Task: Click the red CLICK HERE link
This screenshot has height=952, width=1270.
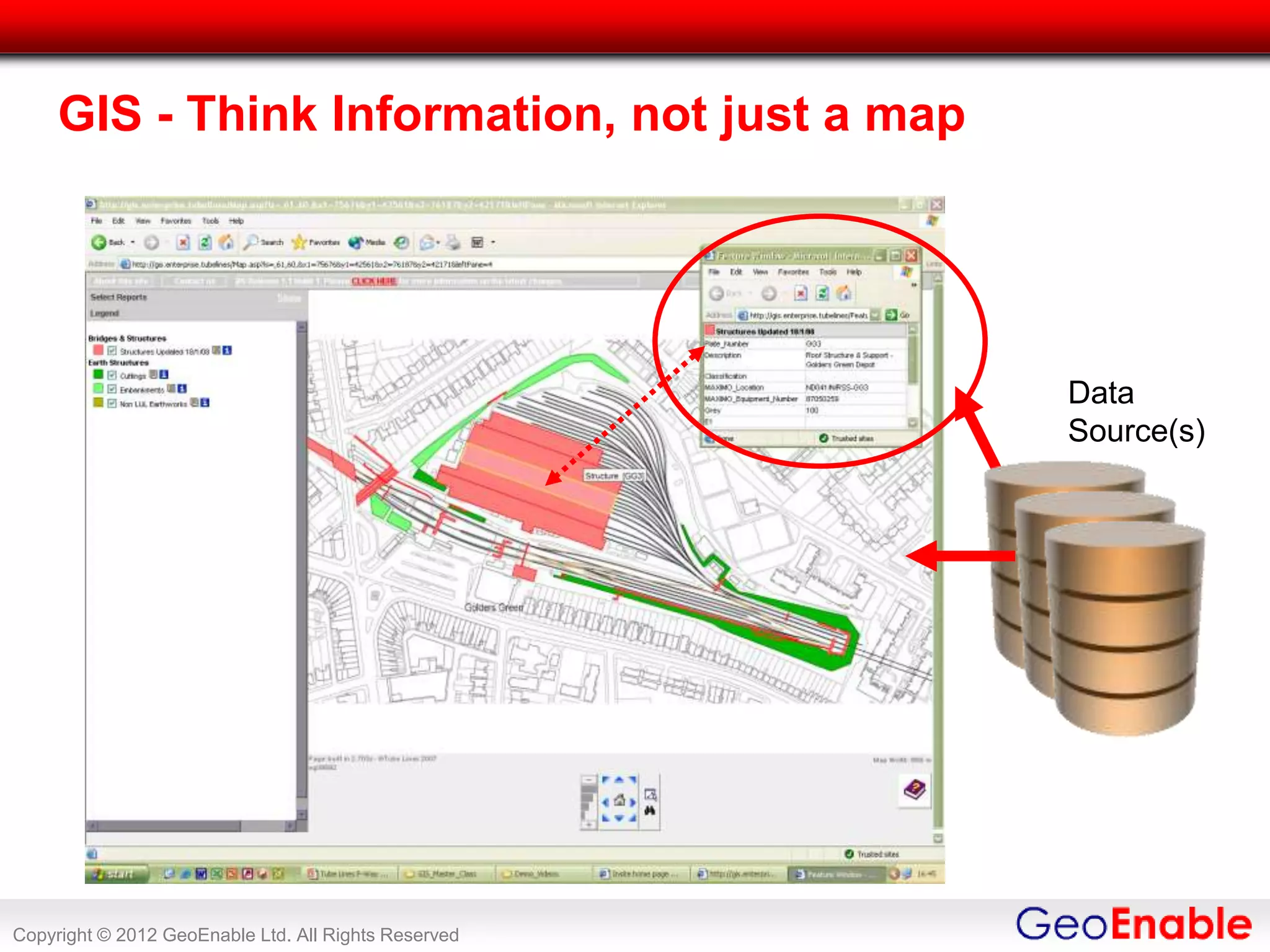Action: point(374,281)
